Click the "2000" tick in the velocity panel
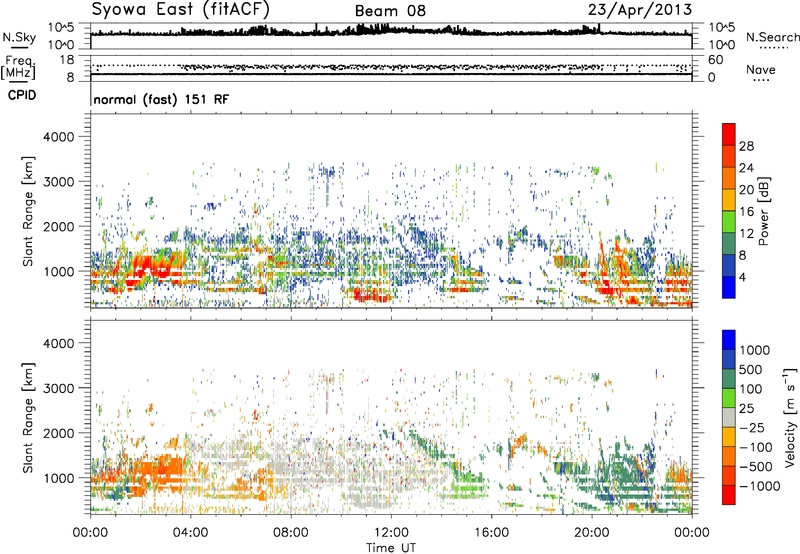Image resolution: width=800 pixels, height=554 pixels. 58,433
